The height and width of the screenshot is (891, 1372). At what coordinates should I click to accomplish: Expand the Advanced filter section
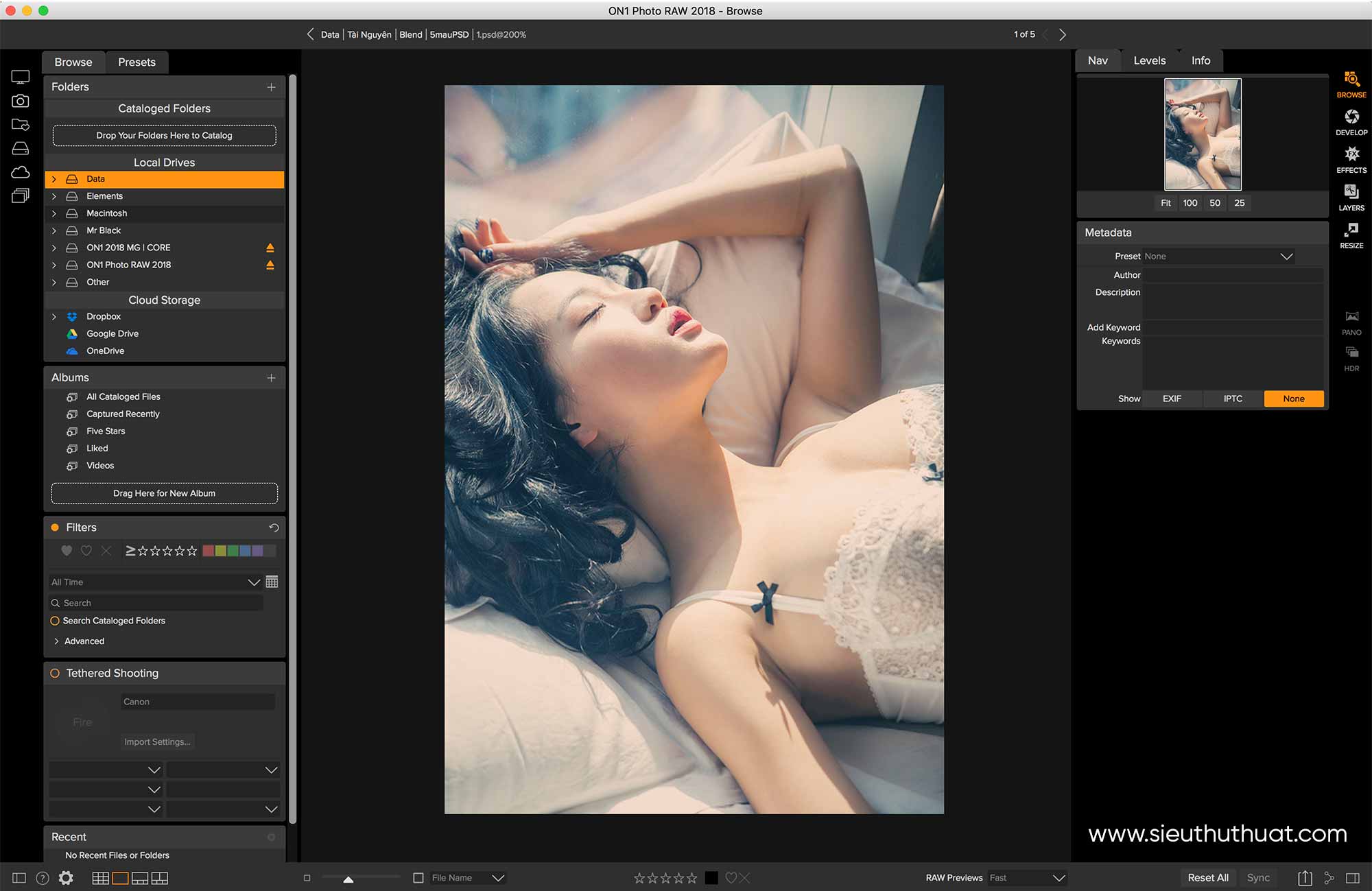click(56, 641)
